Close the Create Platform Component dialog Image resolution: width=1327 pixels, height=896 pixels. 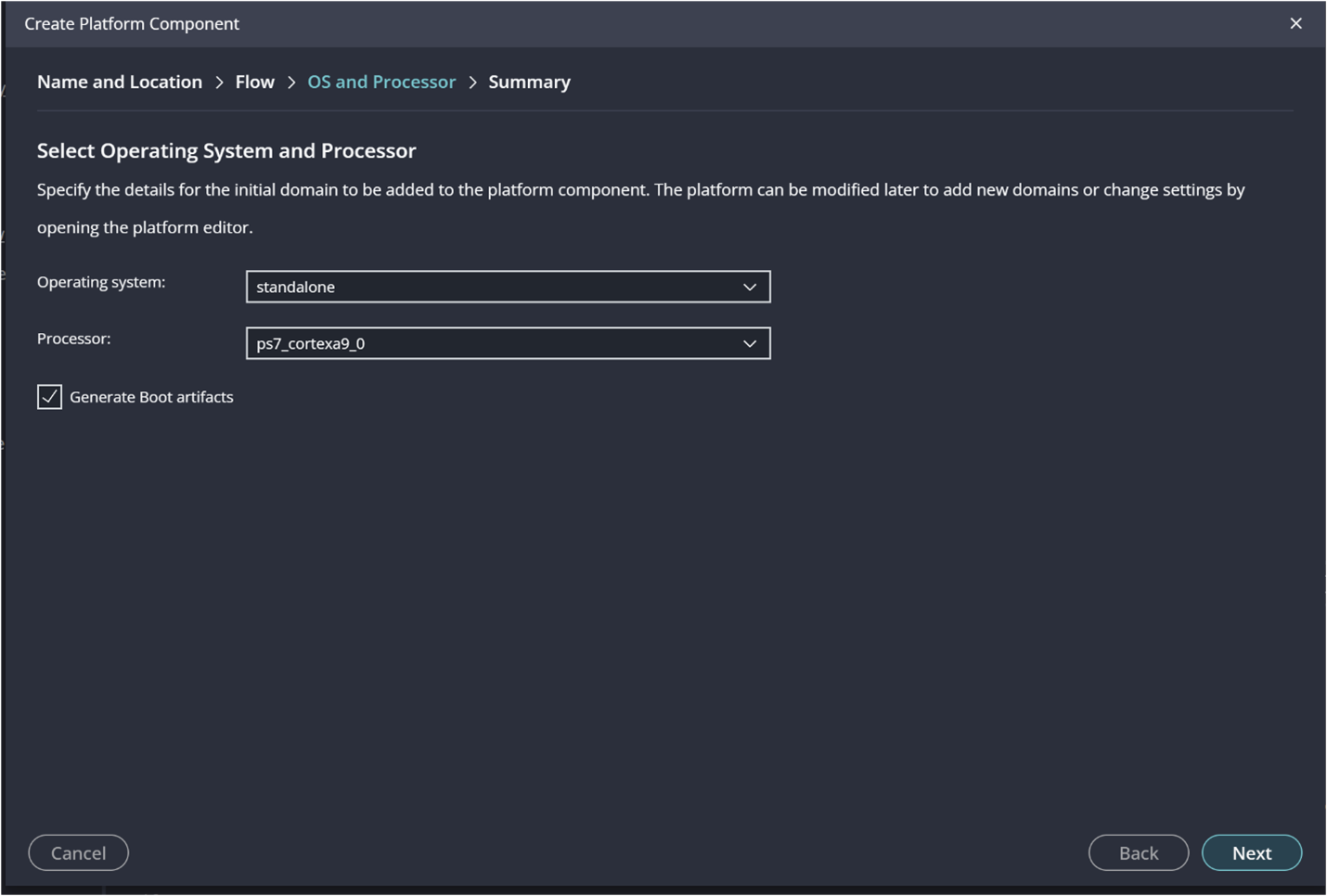1295,23
